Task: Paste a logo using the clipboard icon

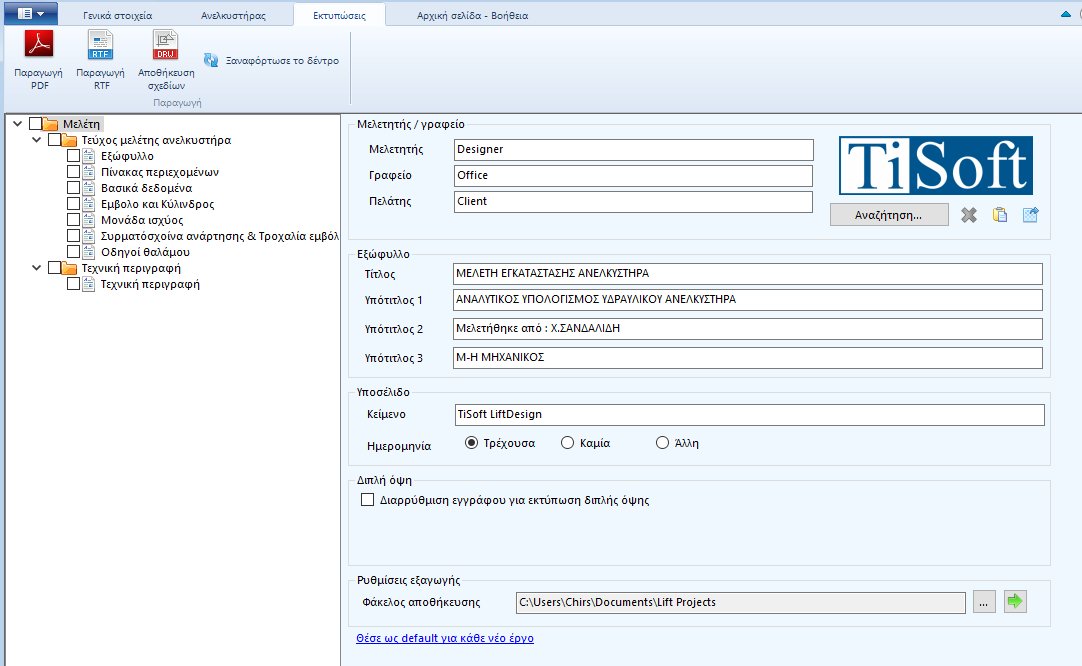Action: [999, 213]
